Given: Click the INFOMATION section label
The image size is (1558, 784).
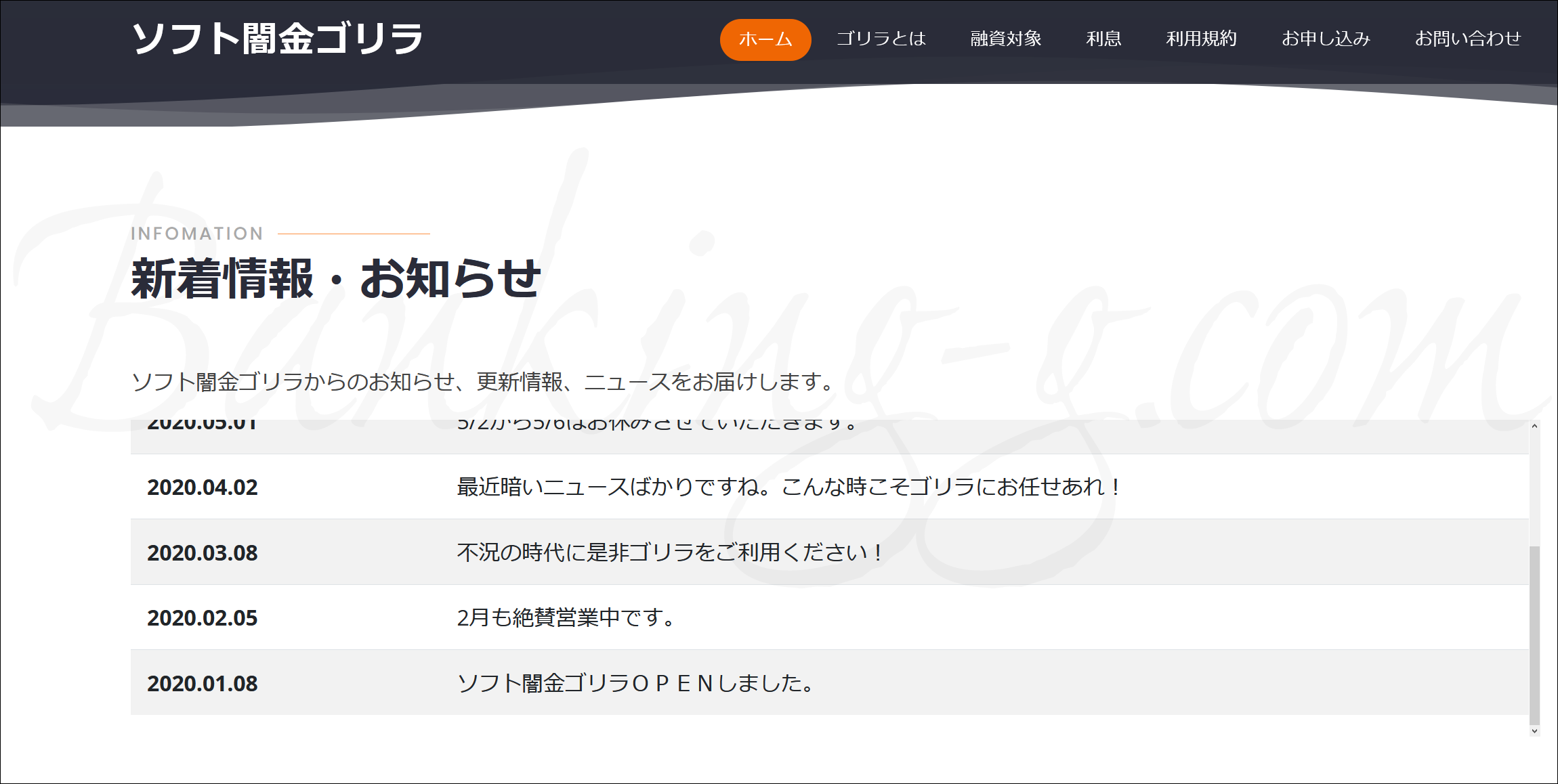Looking at the screenshot, I should (x=197, y=234).
